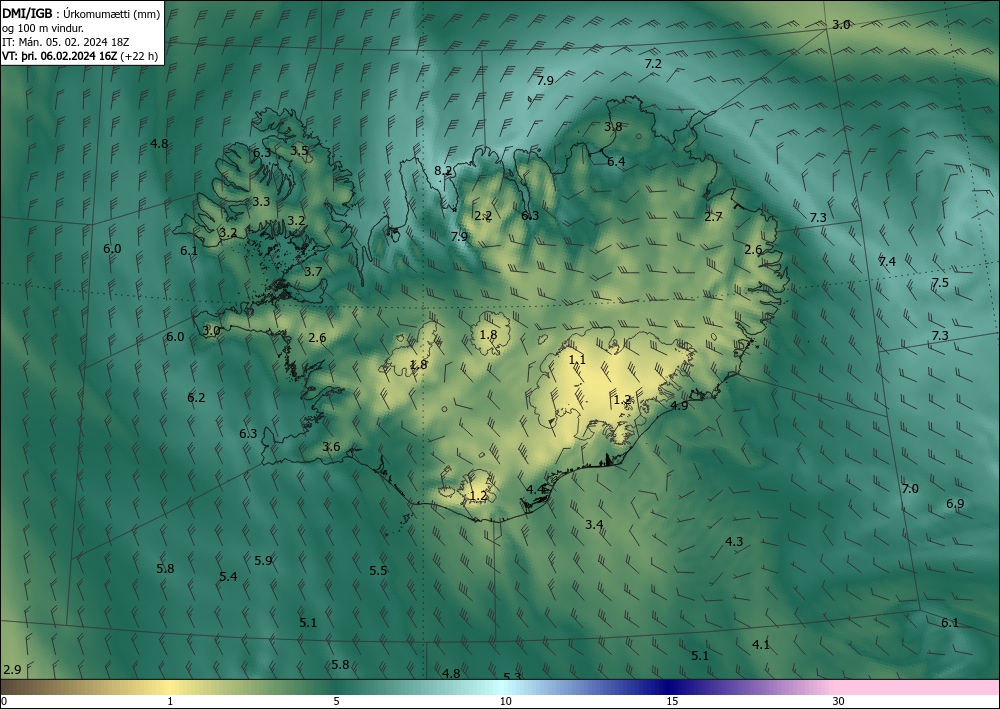Image resolution: width=1000 pixels, height=709 pixels.
Task: Click the 2.9 value in the bottom-left corner
Action: [x=12, y=670]
